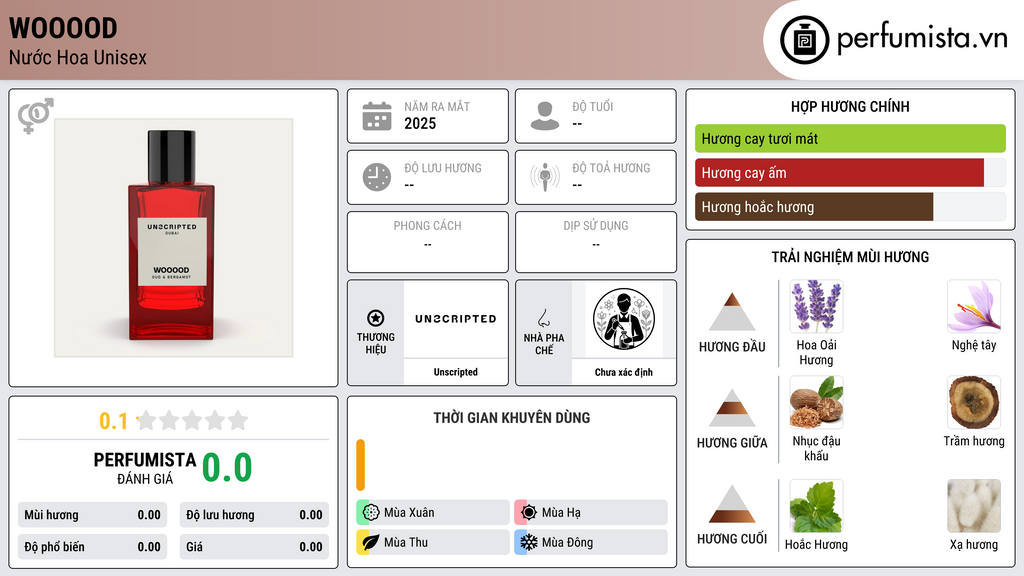
Task: Select the Xạ hương musk image
Action: 974,506
